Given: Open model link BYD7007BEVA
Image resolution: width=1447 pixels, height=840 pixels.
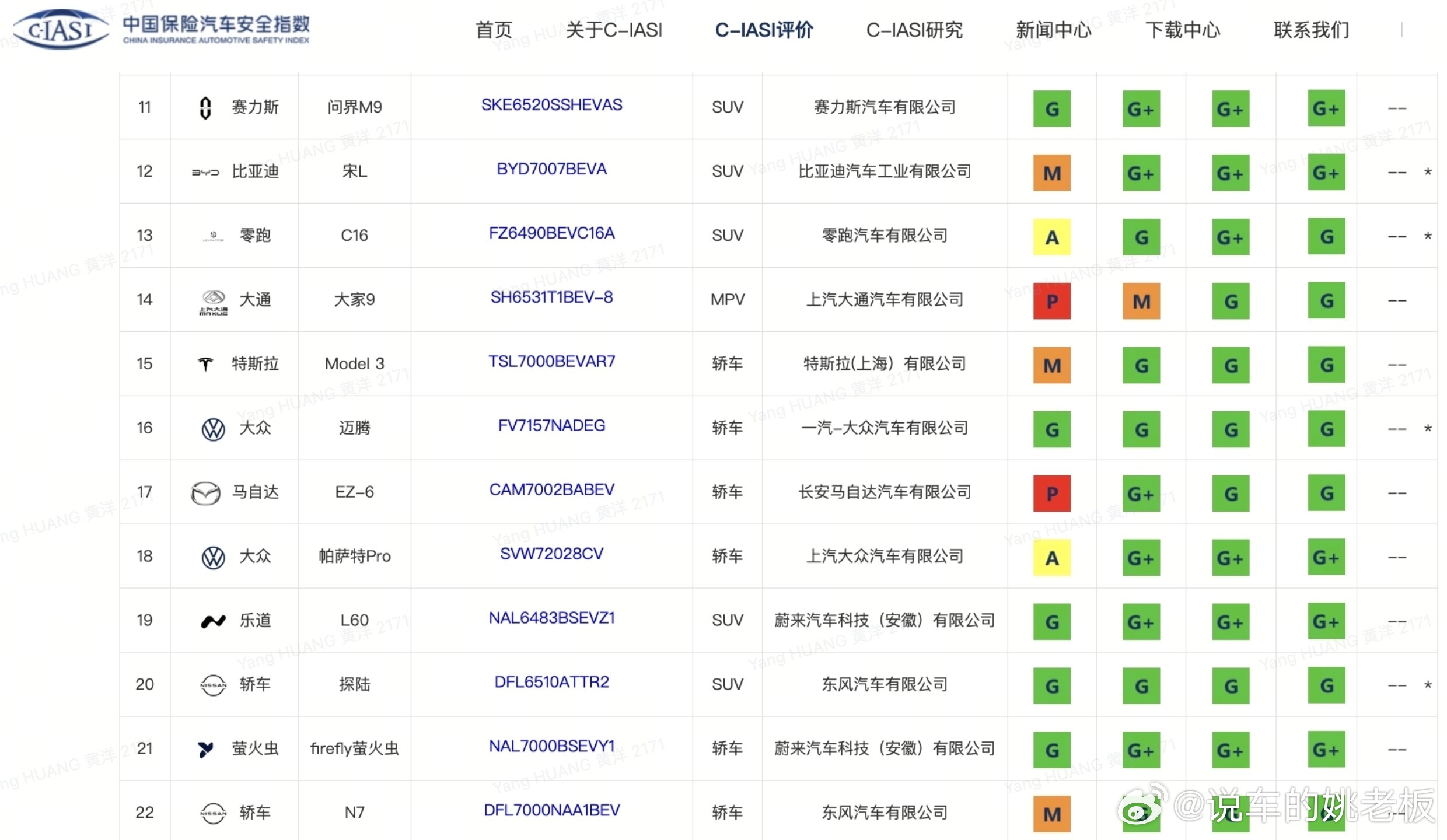Looking at the screenshot, I should click(x=551, y=169).
